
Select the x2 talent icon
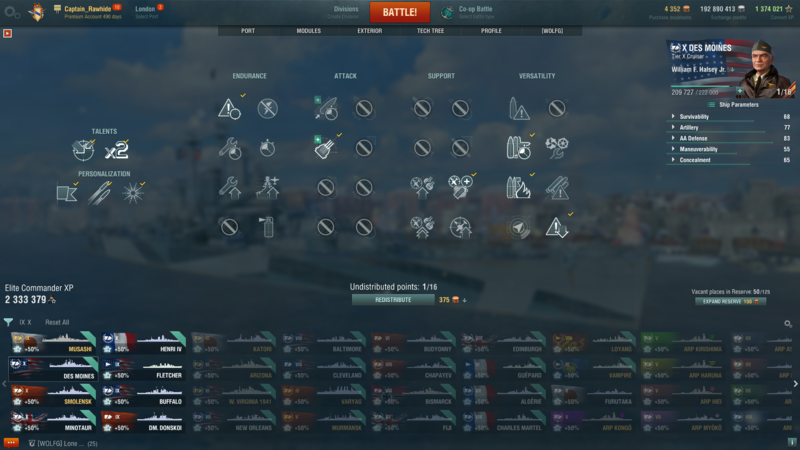click(x=116, y=151)
